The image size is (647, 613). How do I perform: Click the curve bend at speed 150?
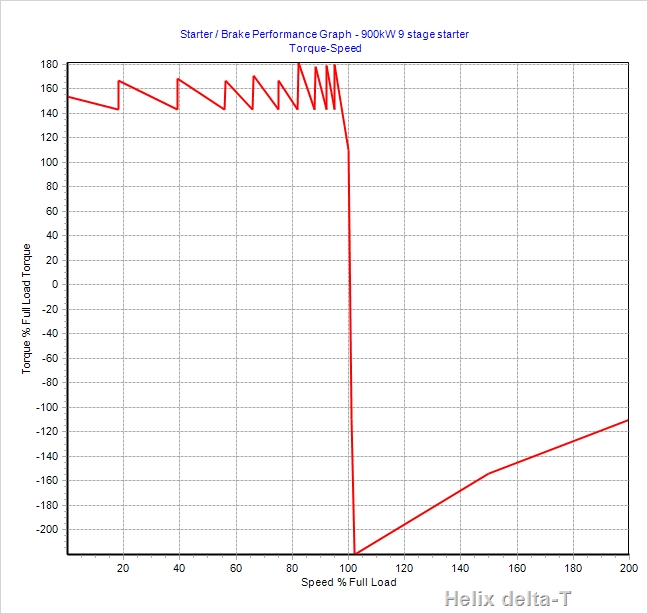coord(488,473)
